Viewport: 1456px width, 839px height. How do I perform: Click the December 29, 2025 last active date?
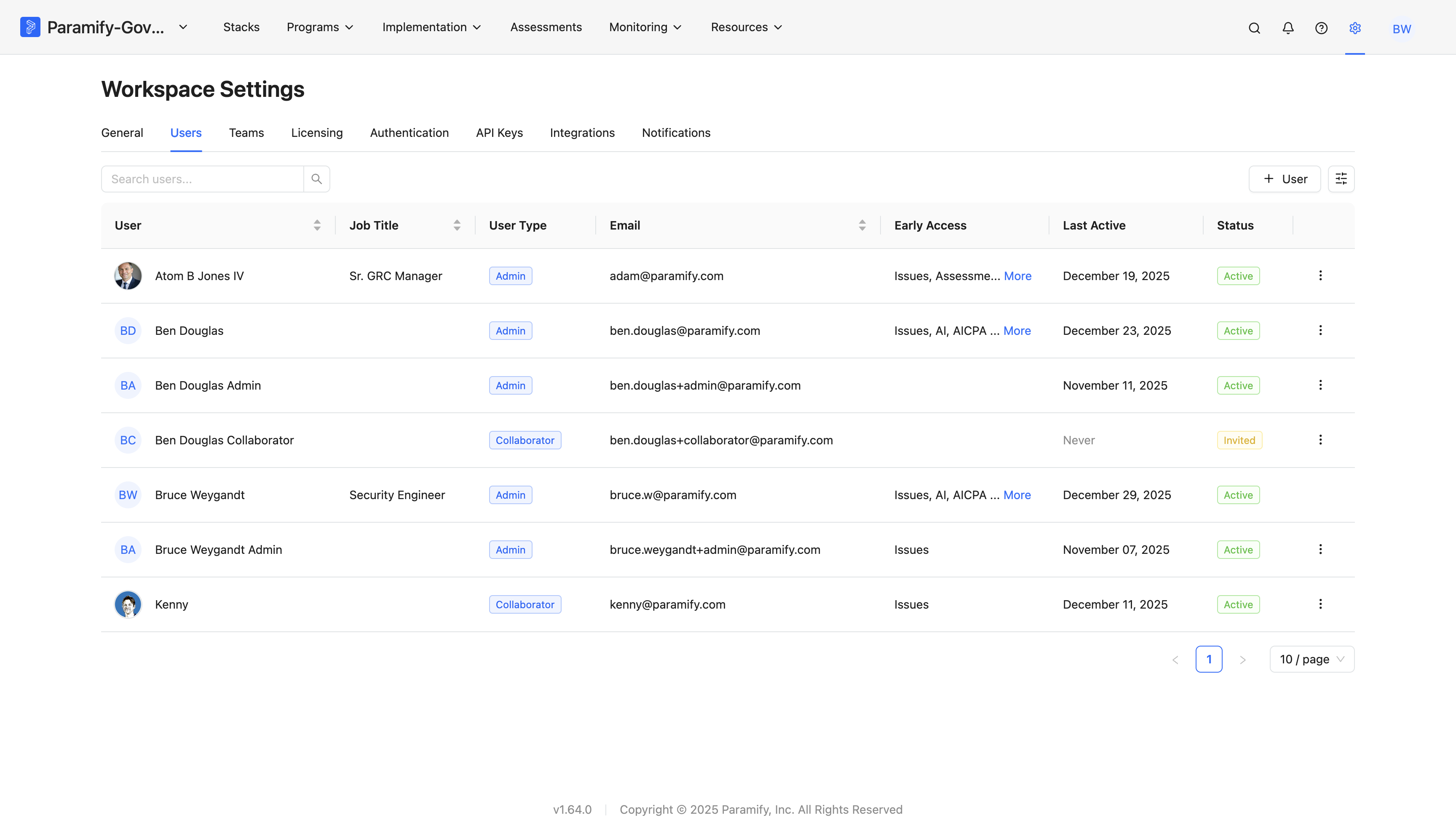1116,495
